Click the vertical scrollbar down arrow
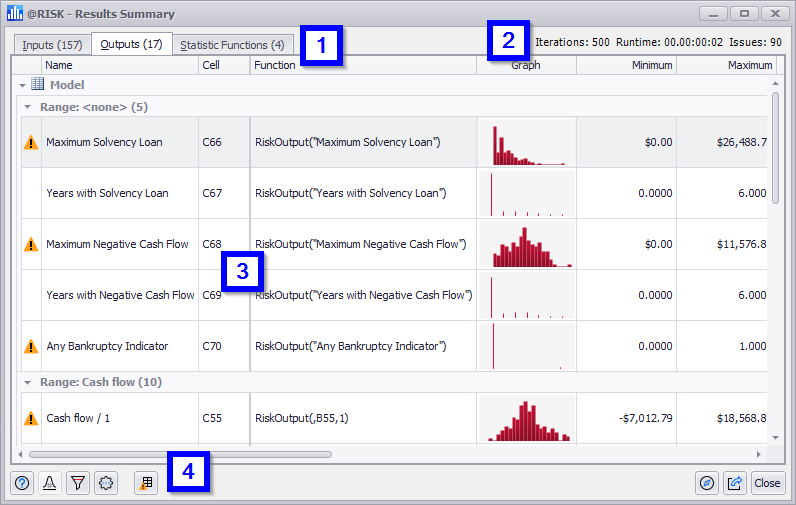This screenshot has height=505, width=796. coord(775,437)
